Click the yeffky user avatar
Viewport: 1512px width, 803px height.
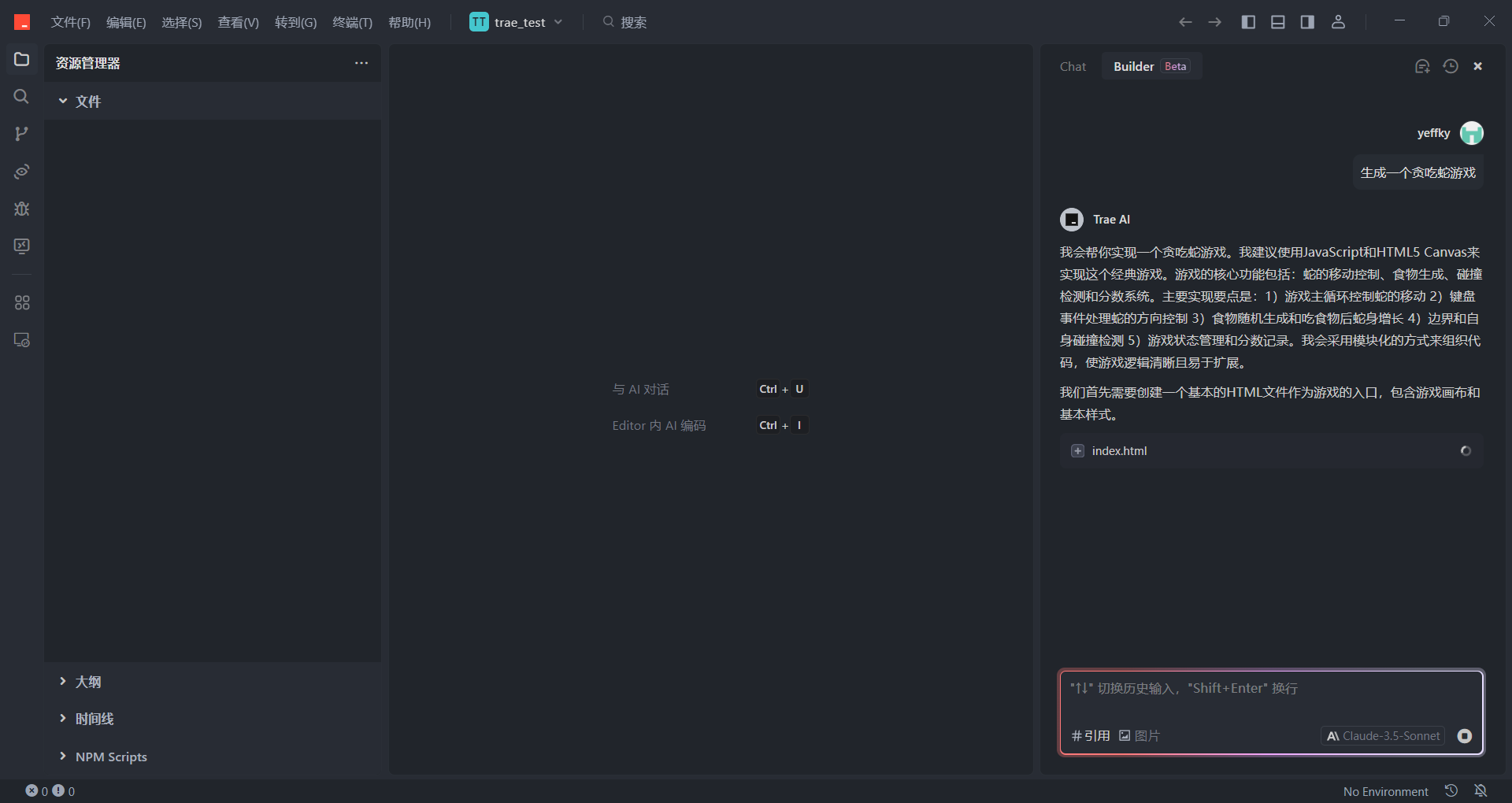(1472, 133)
